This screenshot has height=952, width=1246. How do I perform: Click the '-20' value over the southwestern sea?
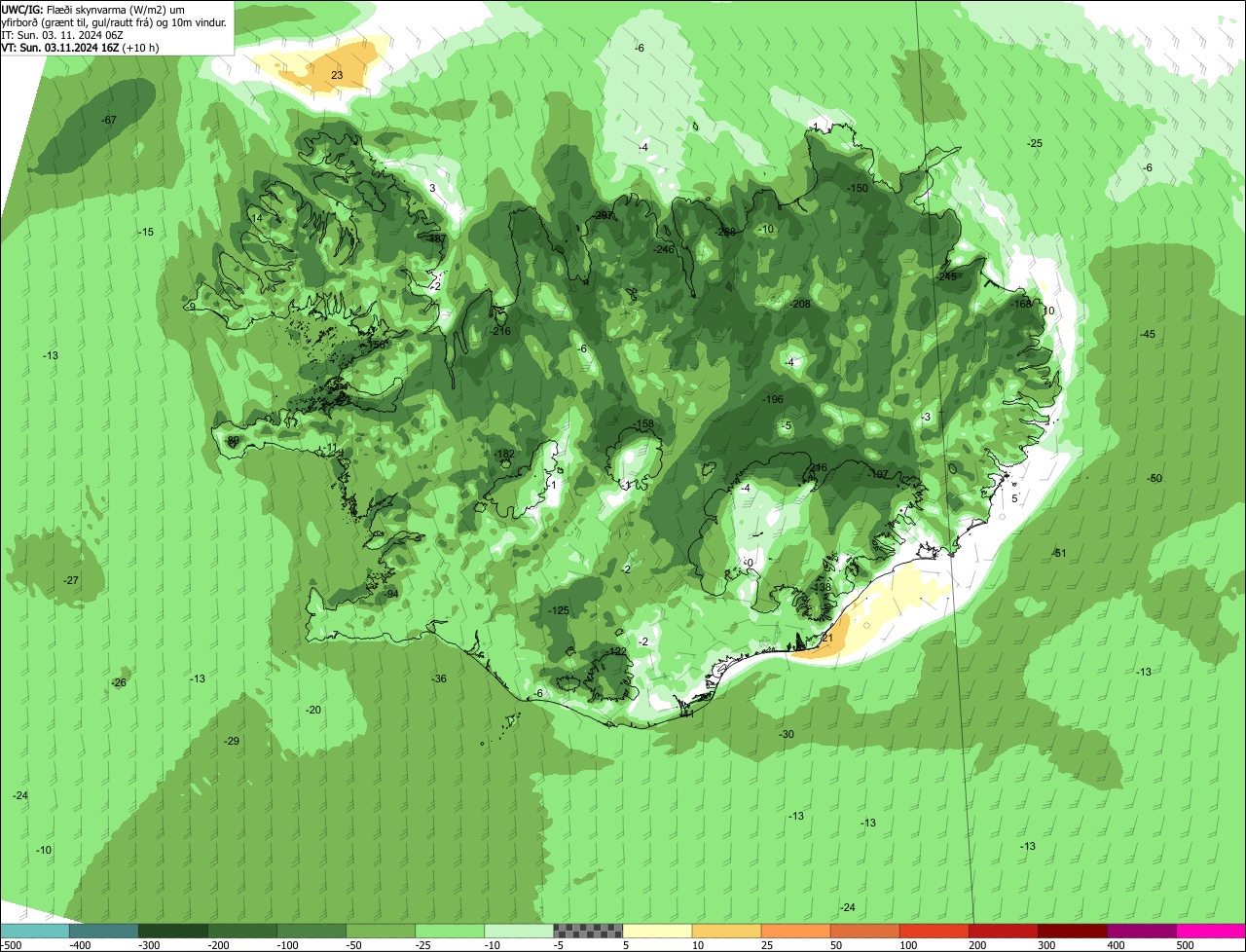[313, 710]
